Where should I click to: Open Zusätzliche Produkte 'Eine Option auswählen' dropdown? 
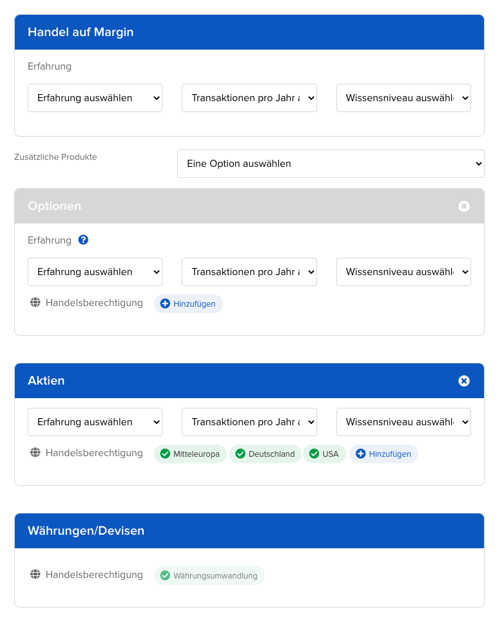click(x=331, y=163)
